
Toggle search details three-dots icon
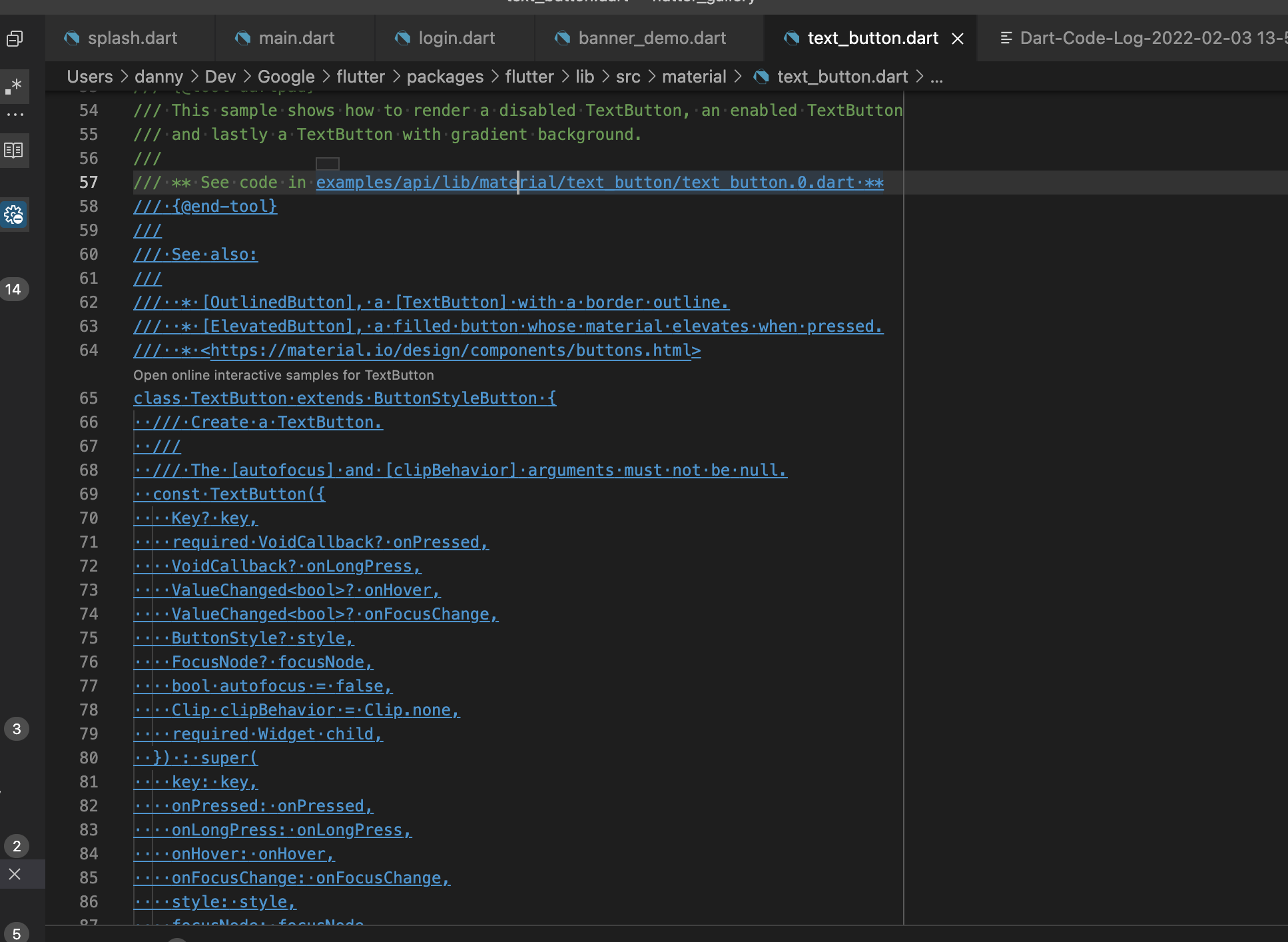(15, 115)
